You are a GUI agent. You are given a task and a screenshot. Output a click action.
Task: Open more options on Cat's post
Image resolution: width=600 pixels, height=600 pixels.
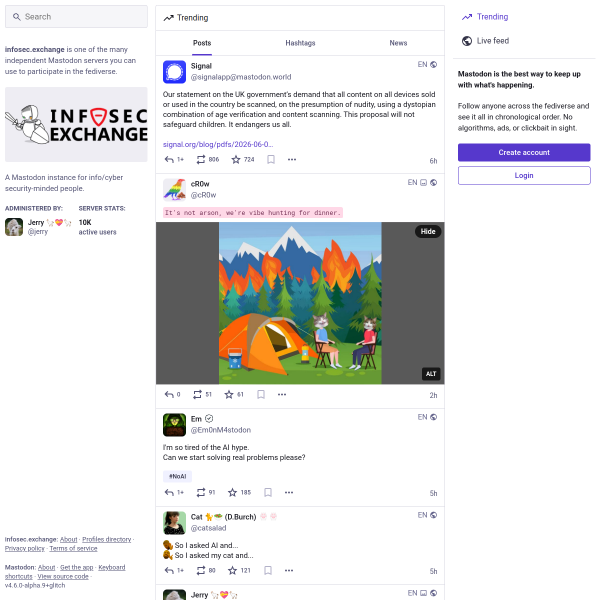click(x=289, y=571)
